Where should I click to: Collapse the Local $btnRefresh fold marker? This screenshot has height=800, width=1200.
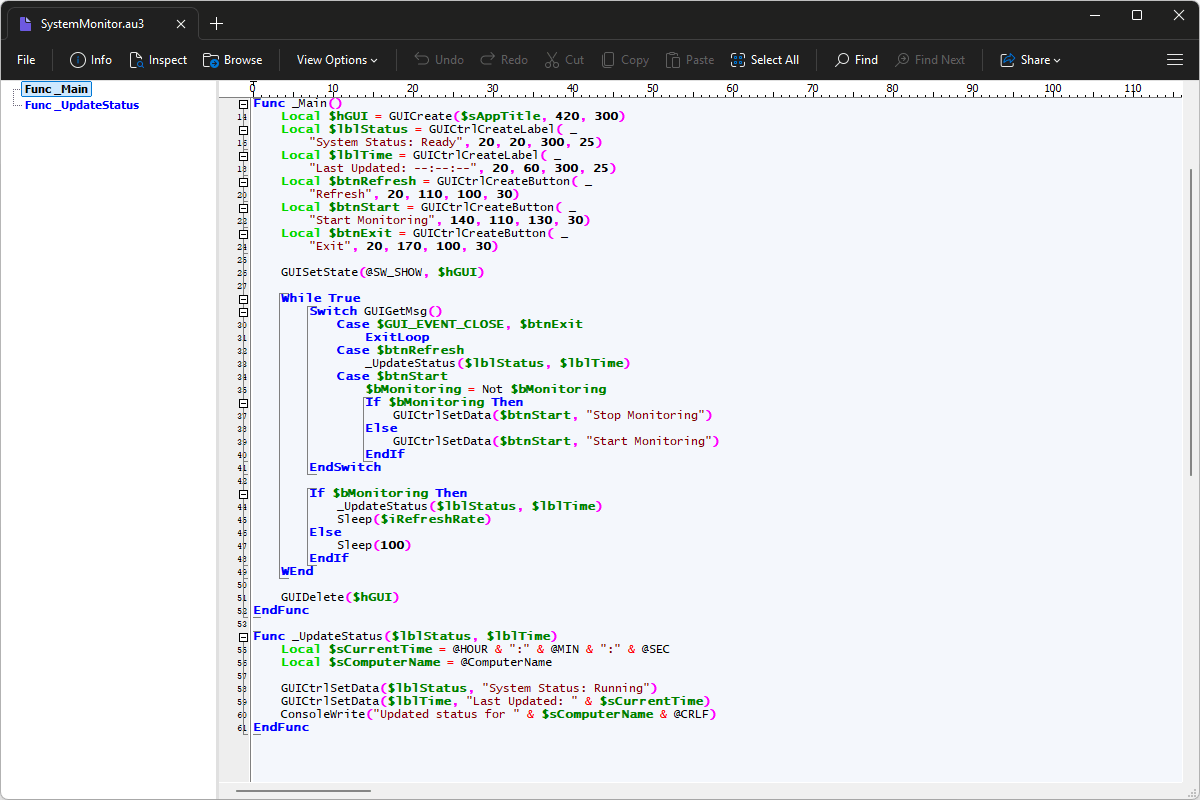(x=243, y=181)
